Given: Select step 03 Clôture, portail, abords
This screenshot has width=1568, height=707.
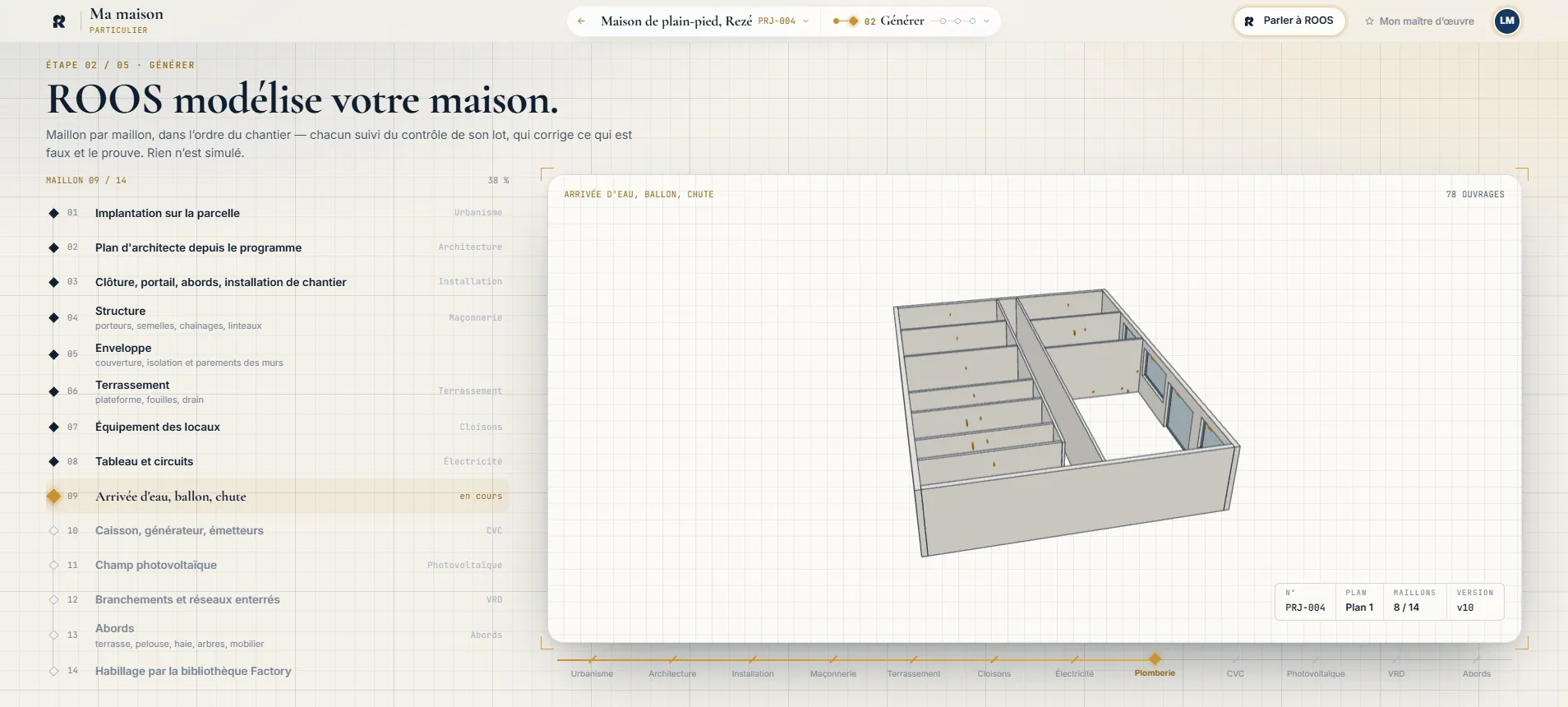Looking at the screenshot, I should [277, 282].
